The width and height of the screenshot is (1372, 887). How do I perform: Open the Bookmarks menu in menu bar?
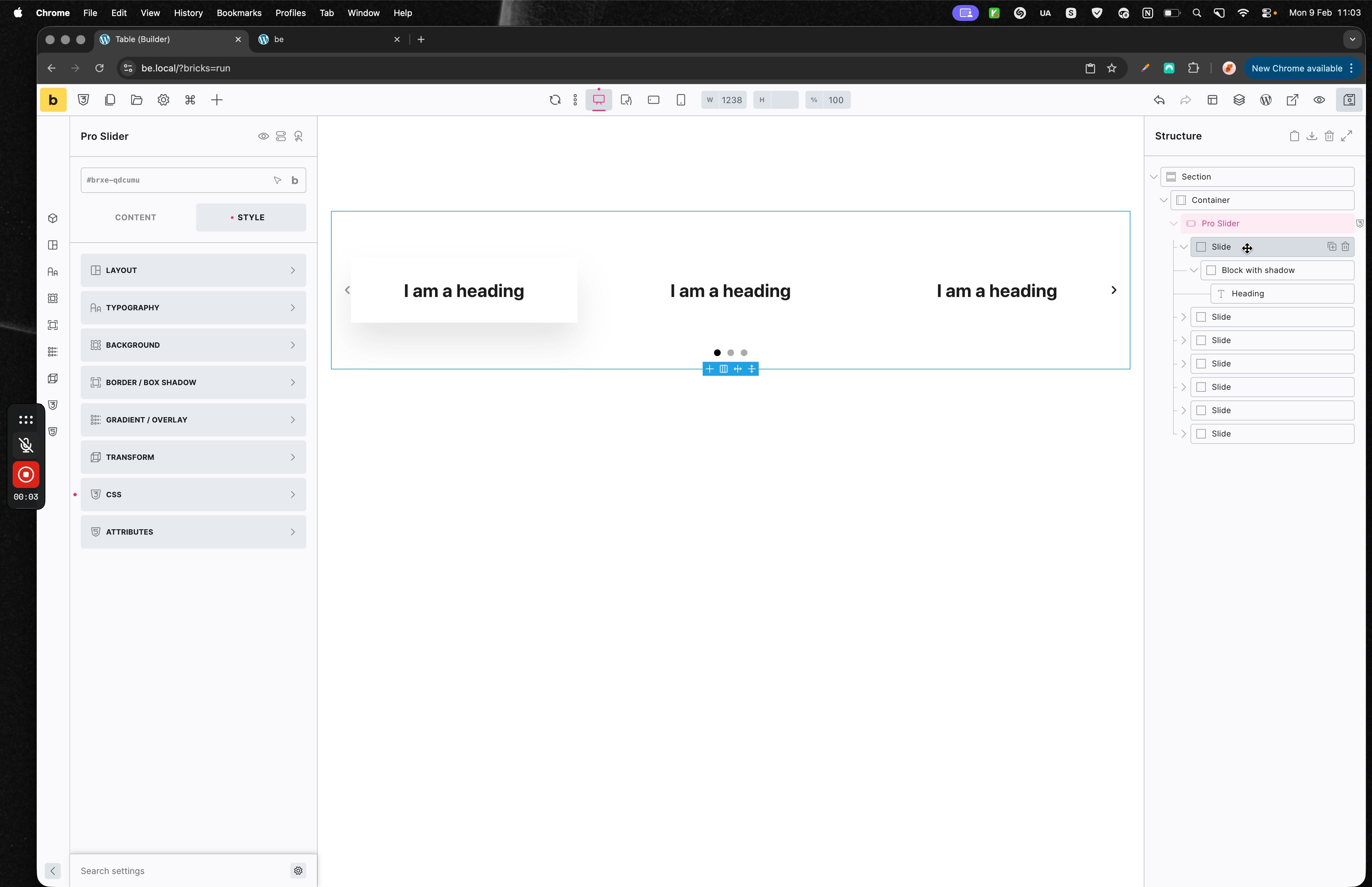click(x=239, y=13)
